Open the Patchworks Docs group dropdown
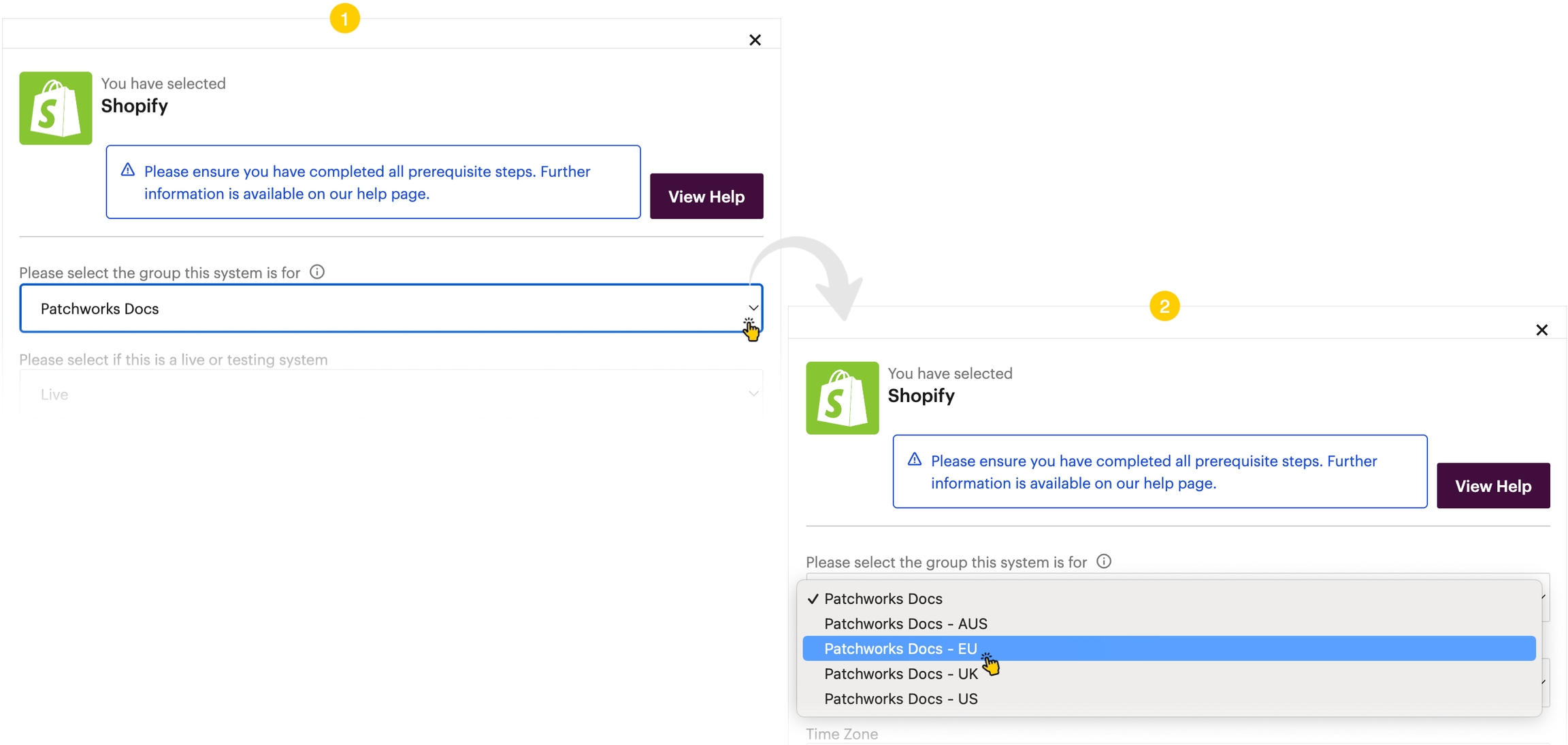Image resolution: width=1568 pixels, height=745 pixels. point(391,309)
